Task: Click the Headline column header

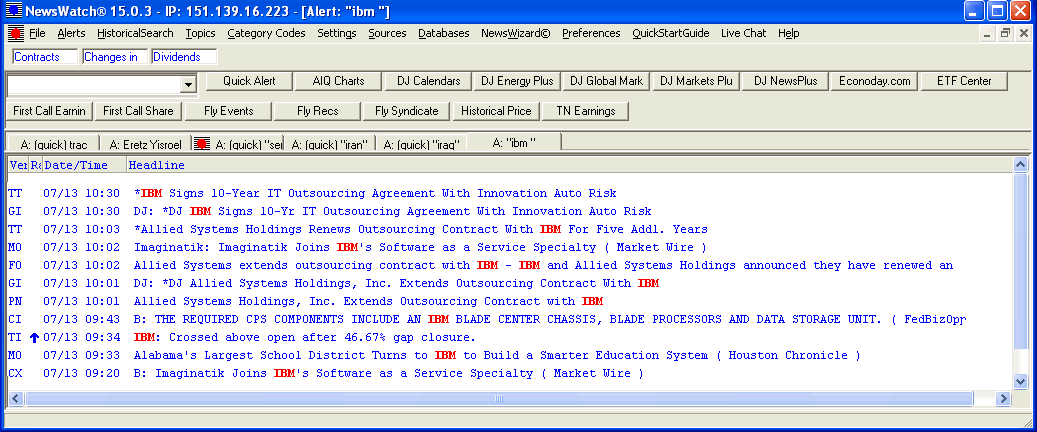Action: (157, 164)
